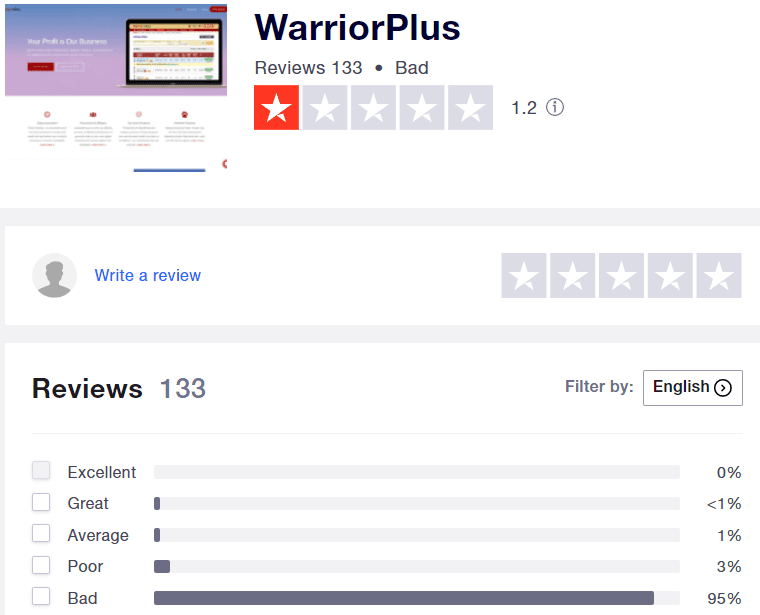
Task: Click the 'Great' label
Action: pos(88,504)
